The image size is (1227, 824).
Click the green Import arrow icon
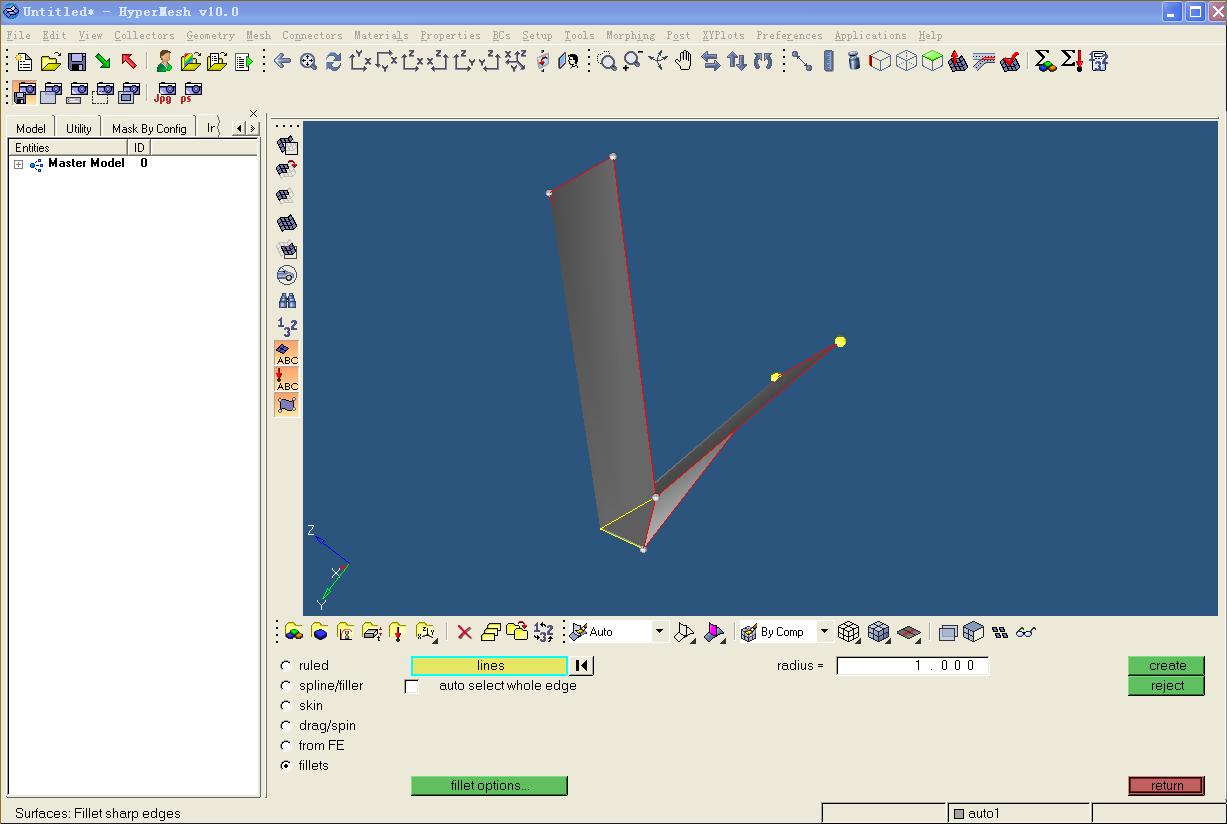point(103,62)
